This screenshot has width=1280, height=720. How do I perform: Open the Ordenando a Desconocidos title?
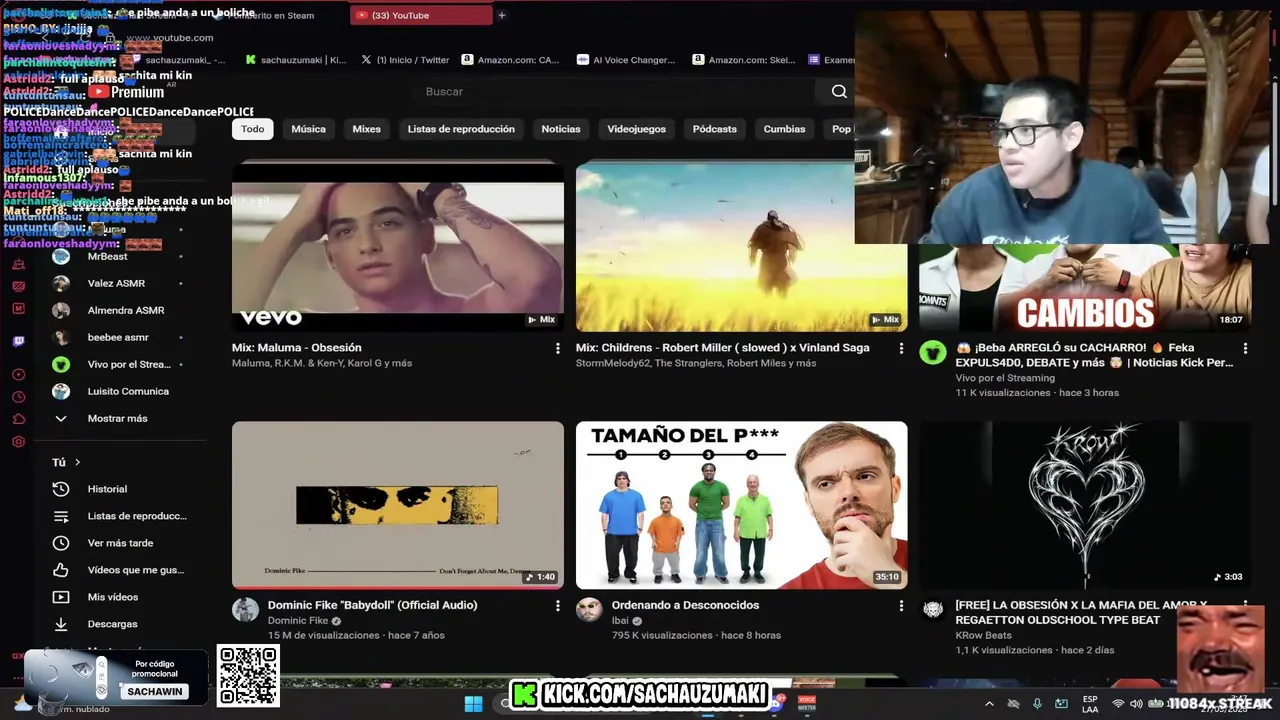(x=685, y=605)
